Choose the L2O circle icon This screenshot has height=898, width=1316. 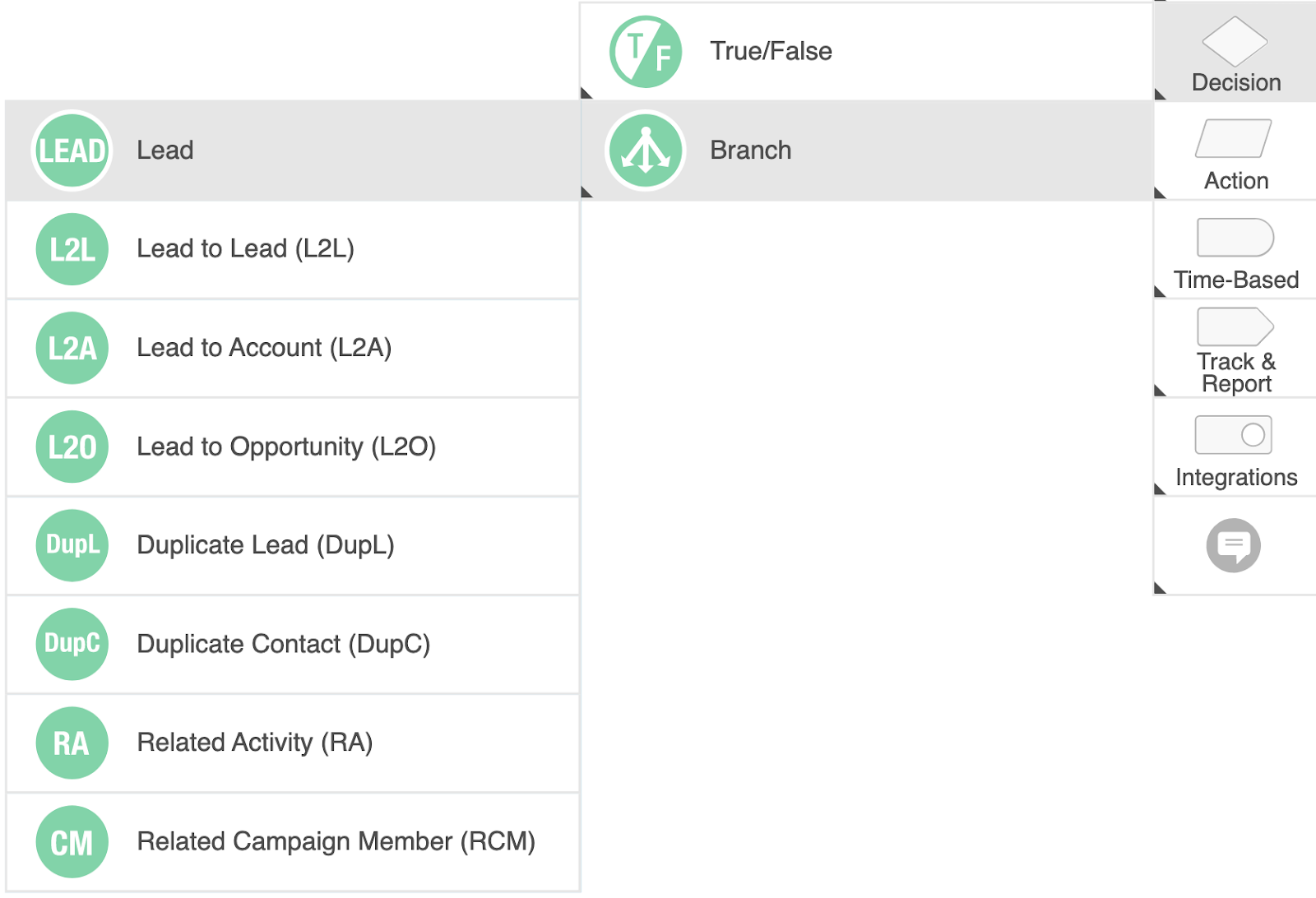click(x=72, y=447)
